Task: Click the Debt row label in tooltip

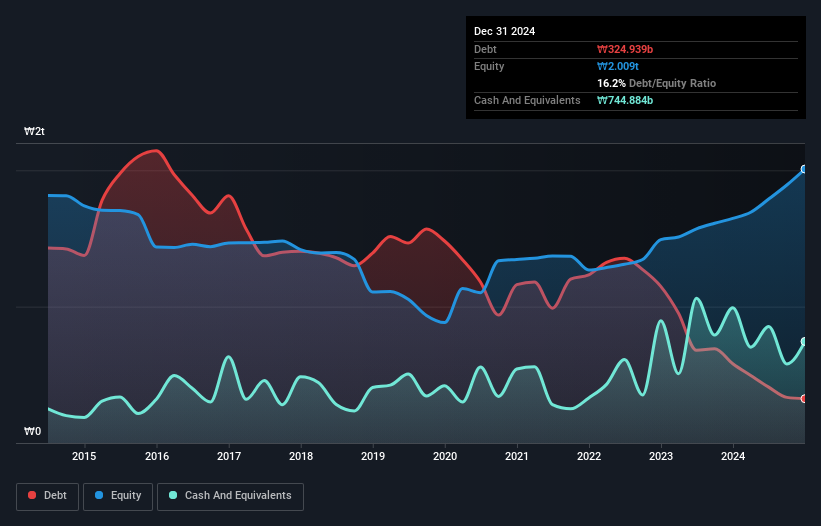Action: tap(485, 49)
